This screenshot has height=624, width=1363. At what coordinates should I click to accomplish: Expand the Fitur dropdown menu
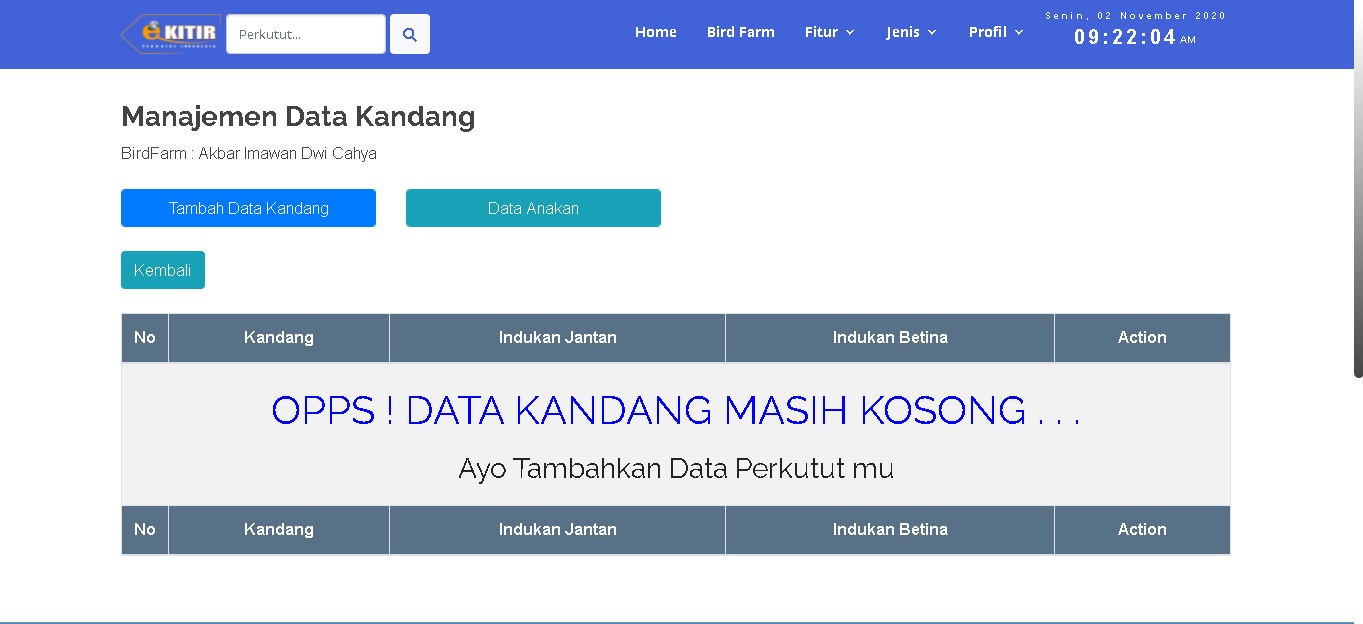(829, 32)
